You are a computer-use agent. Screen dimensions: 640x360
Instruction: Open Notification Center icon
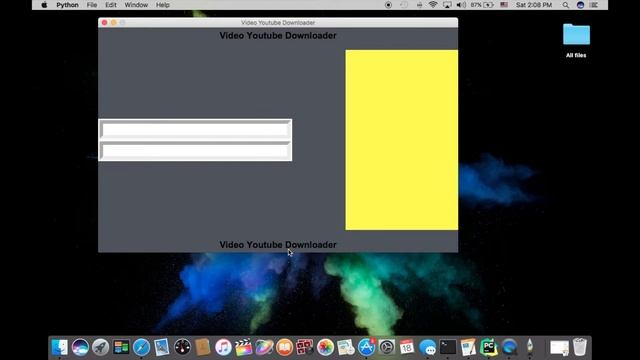[x=594, y=5]
